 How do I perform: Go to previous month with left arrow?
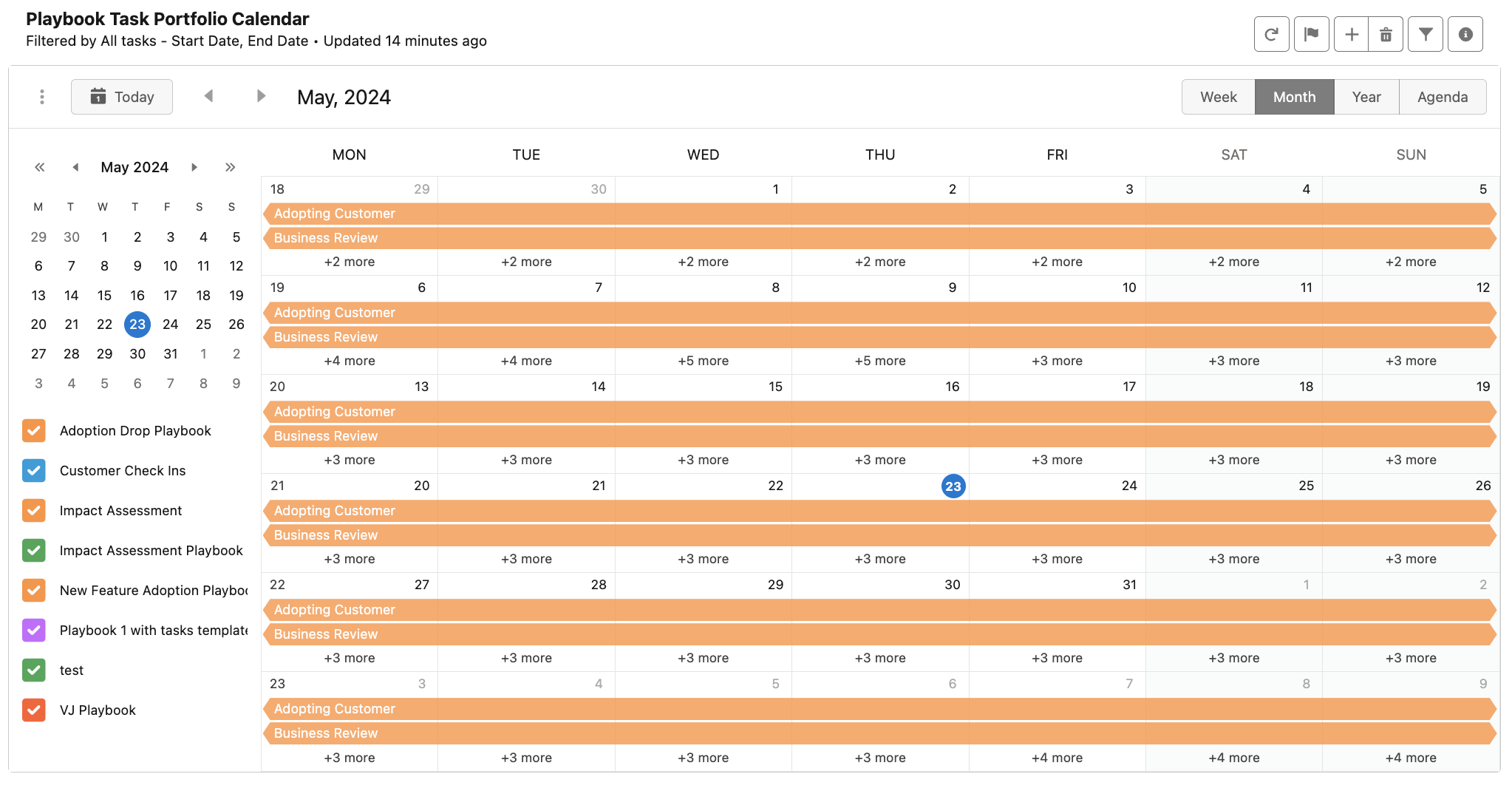(209, 96)
